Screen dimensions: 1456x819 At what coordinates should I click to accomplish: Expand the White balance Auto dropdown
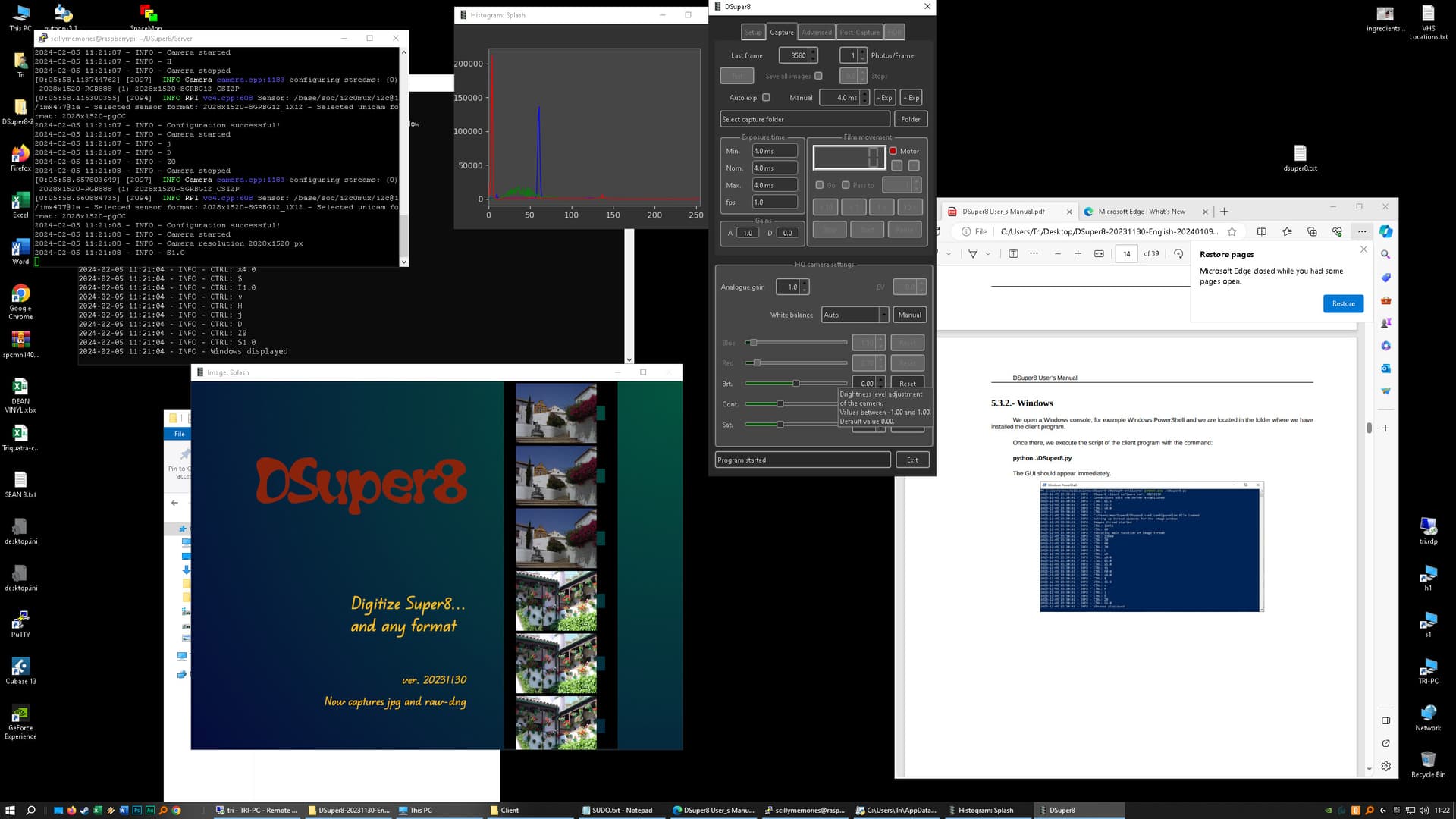tap(883, 315)
